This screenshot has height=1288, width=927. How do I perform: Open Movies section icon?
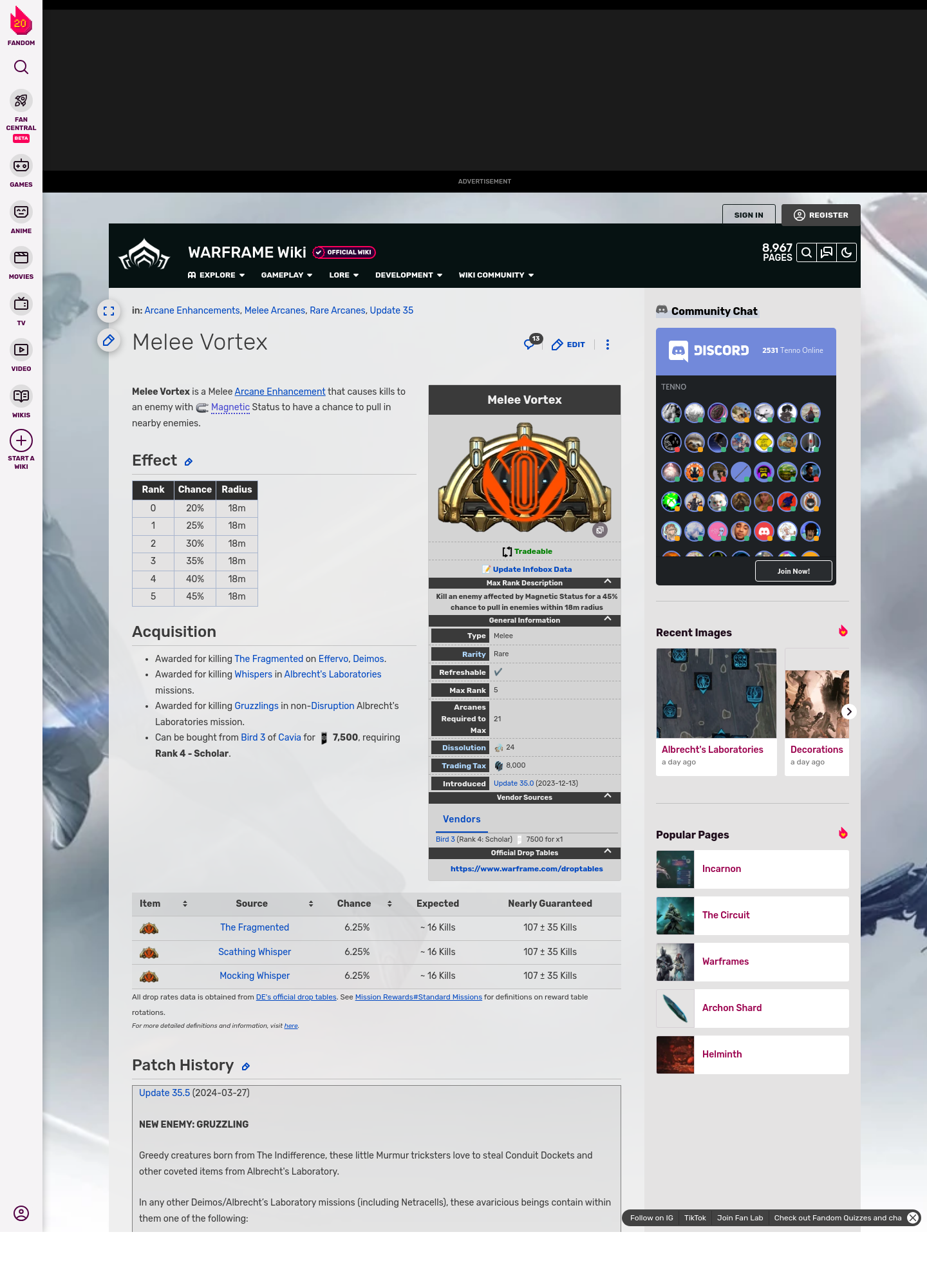[x=21, y=258]
